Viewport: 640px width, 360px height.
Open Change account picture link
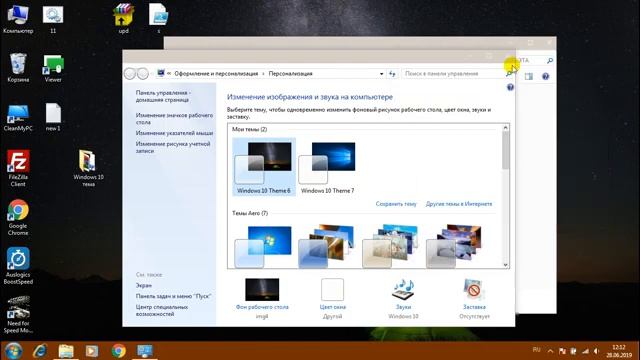coord(173,147)
